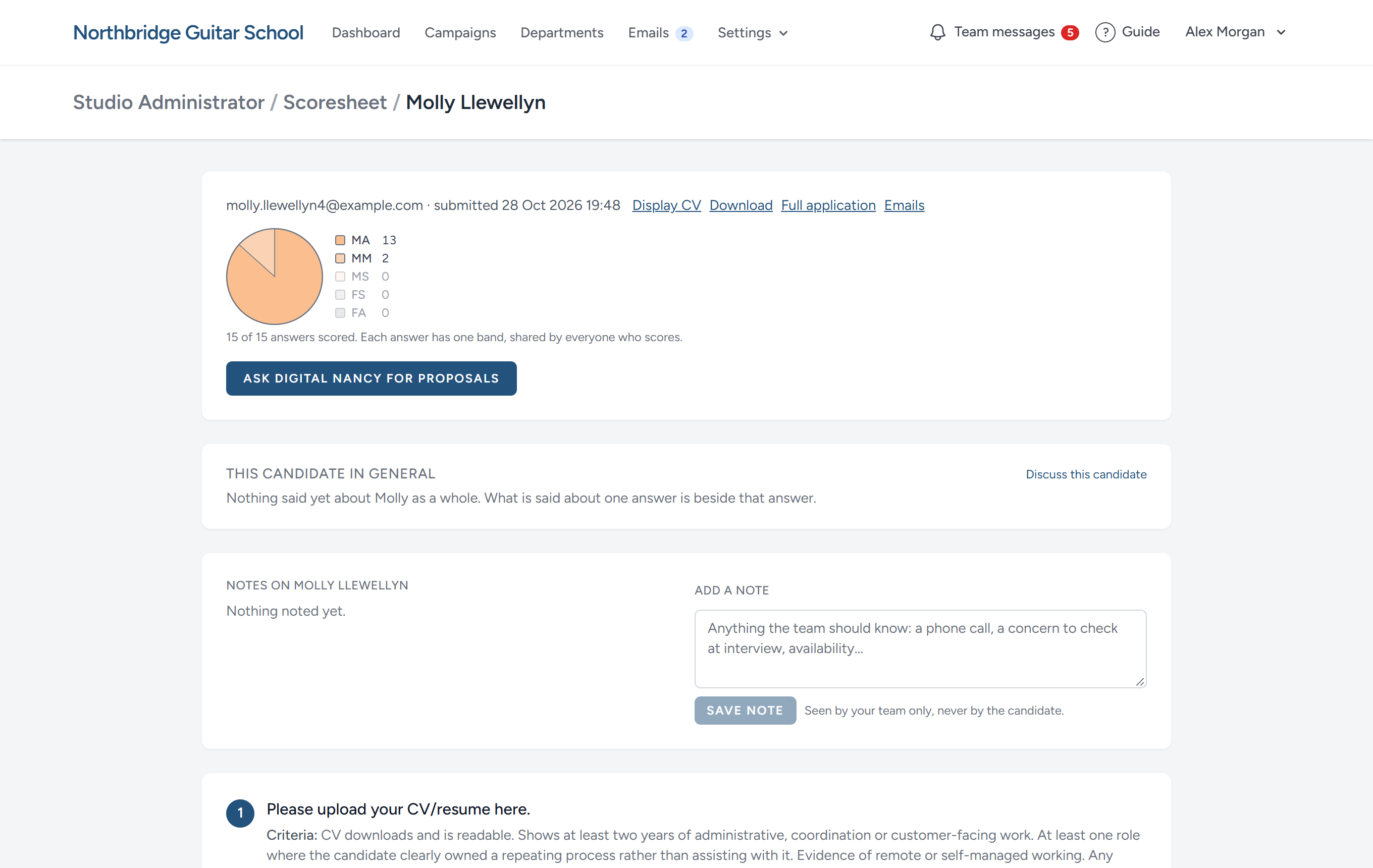Click the red Team messages count badge
The height and width of the screenshot is (868, 1373).
tap(1070, 32)
